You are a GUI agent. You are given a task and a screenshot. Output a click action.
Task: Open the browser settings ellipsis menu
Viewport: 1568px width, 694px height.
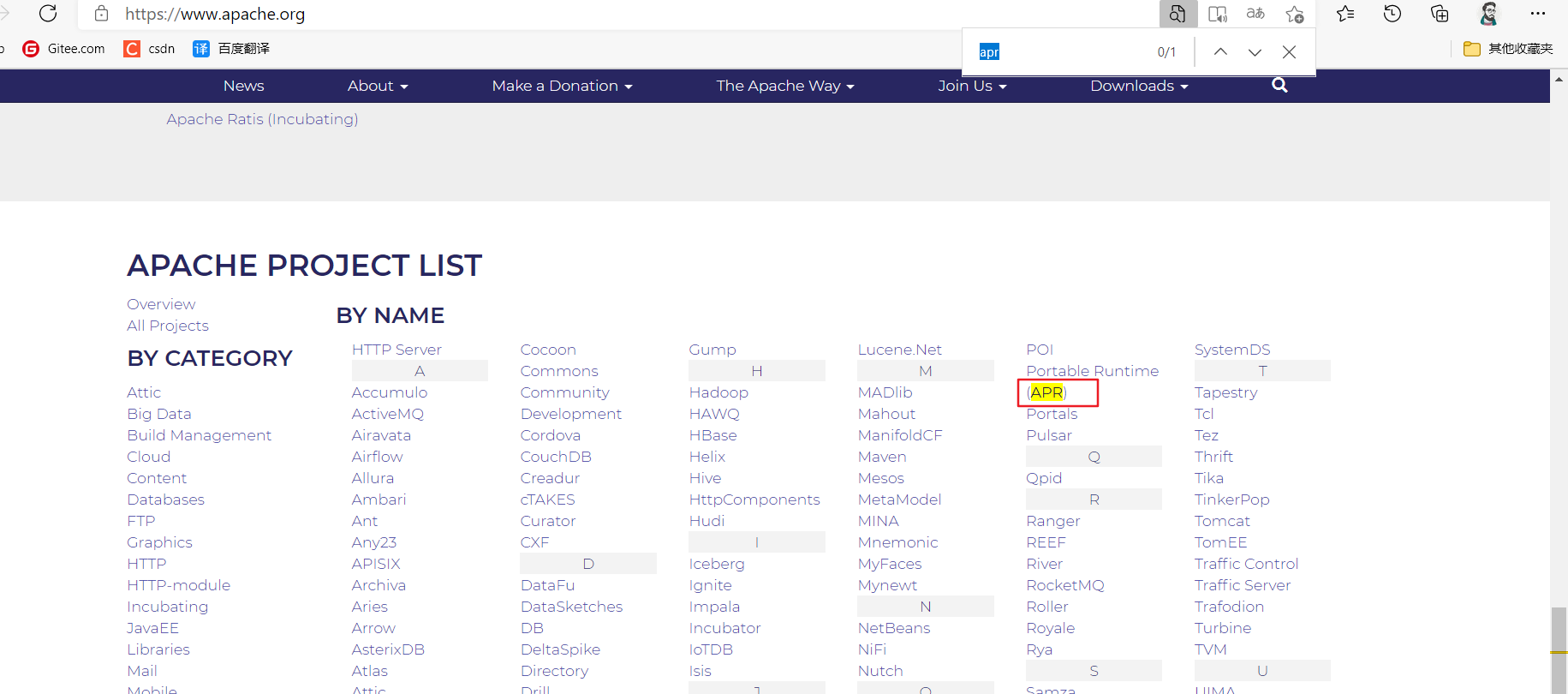click(1538, 14)
